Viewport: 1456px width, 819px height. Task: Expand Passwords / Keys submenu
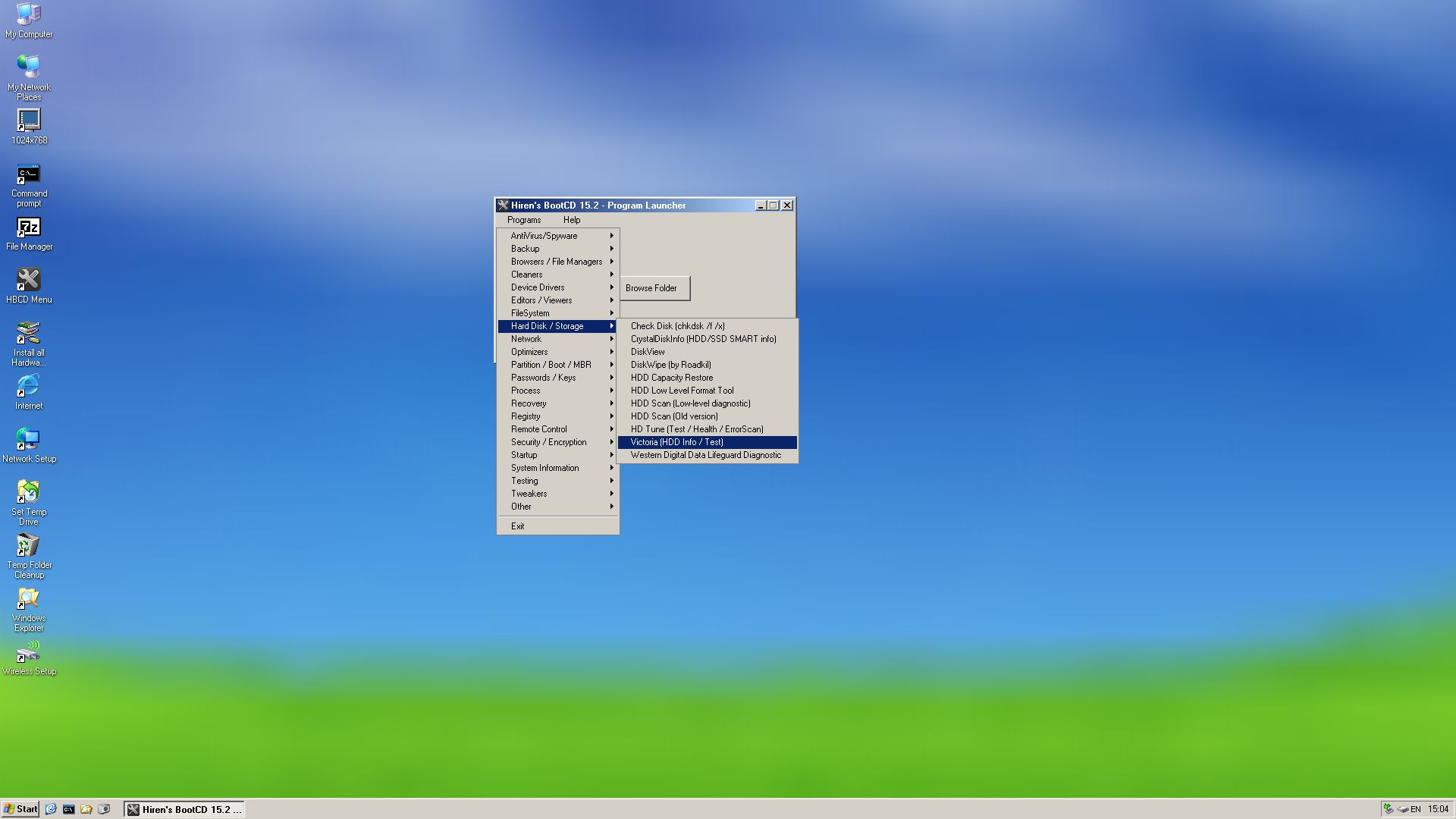coord(558,378)
